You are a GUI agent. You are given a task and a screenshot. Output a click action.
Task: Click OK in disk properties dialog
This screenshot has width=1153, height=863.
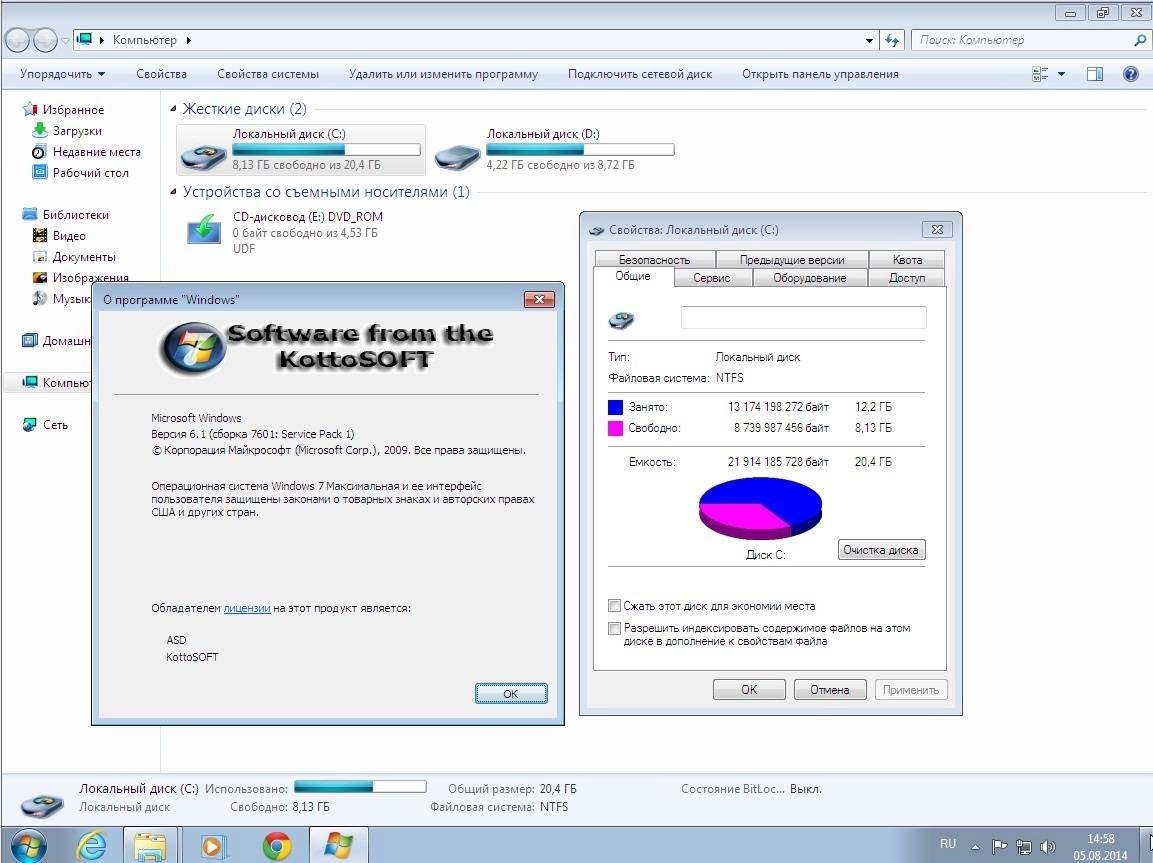749,690
